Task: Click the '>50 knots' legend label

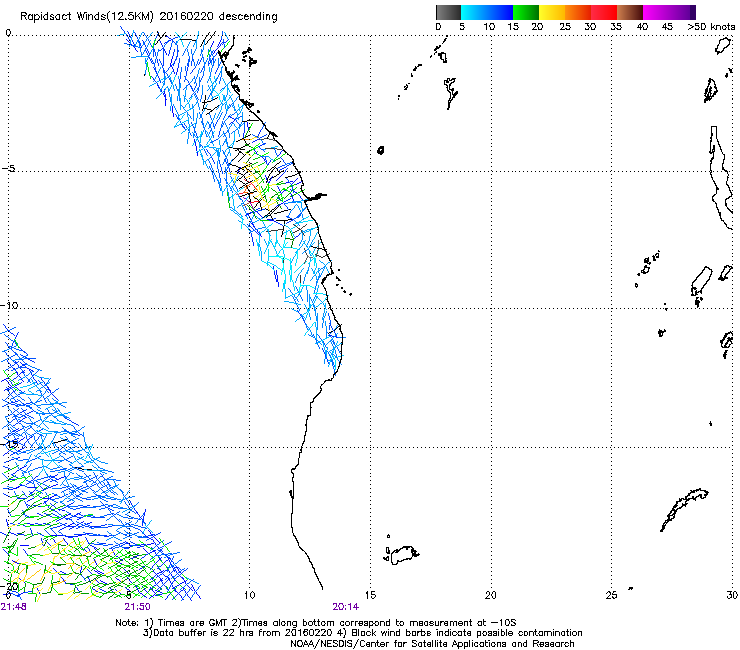Action: 711,27
